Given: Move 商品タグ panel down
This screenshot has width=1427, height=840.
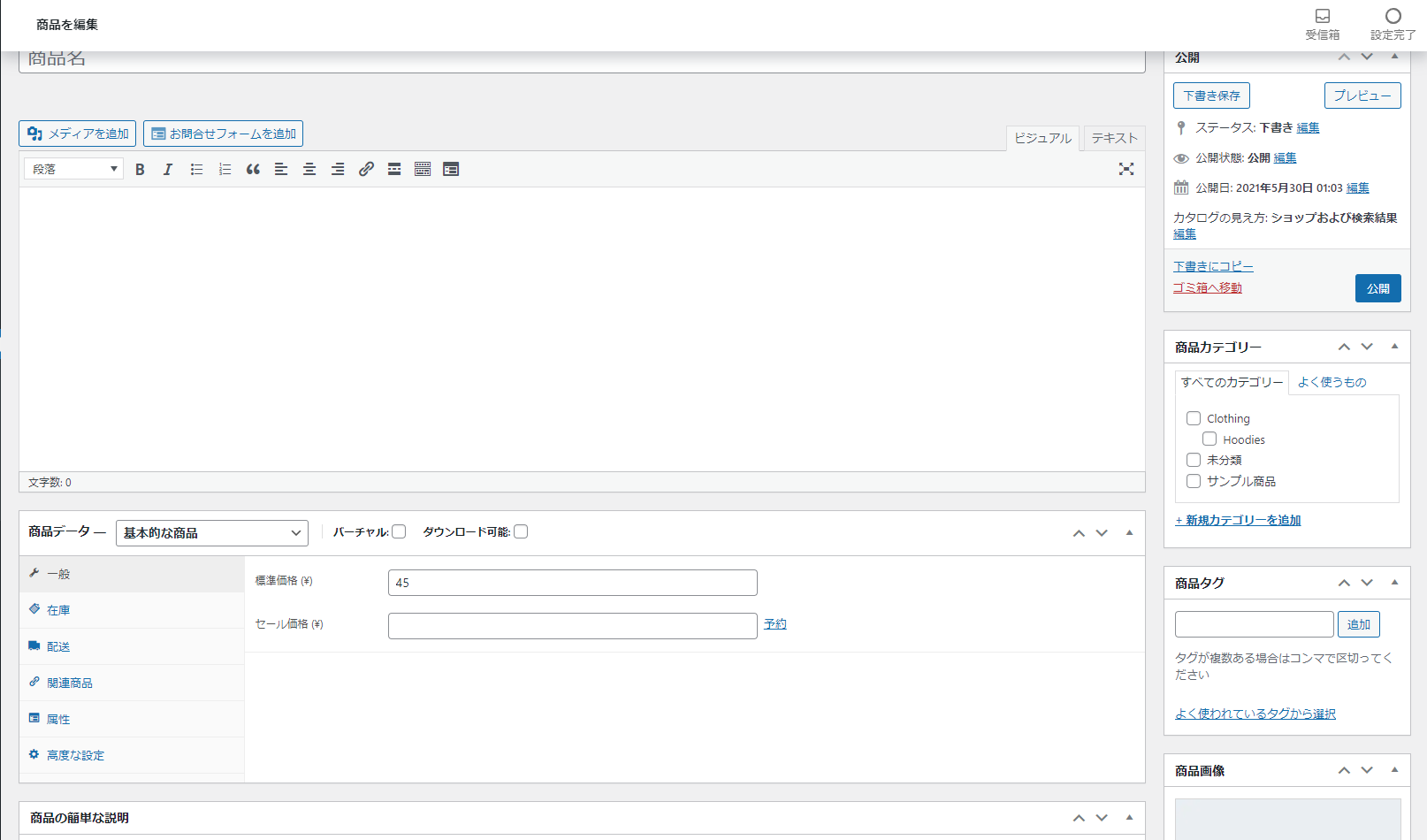Looking at the screenshot, I should (x=1367, y=583).
